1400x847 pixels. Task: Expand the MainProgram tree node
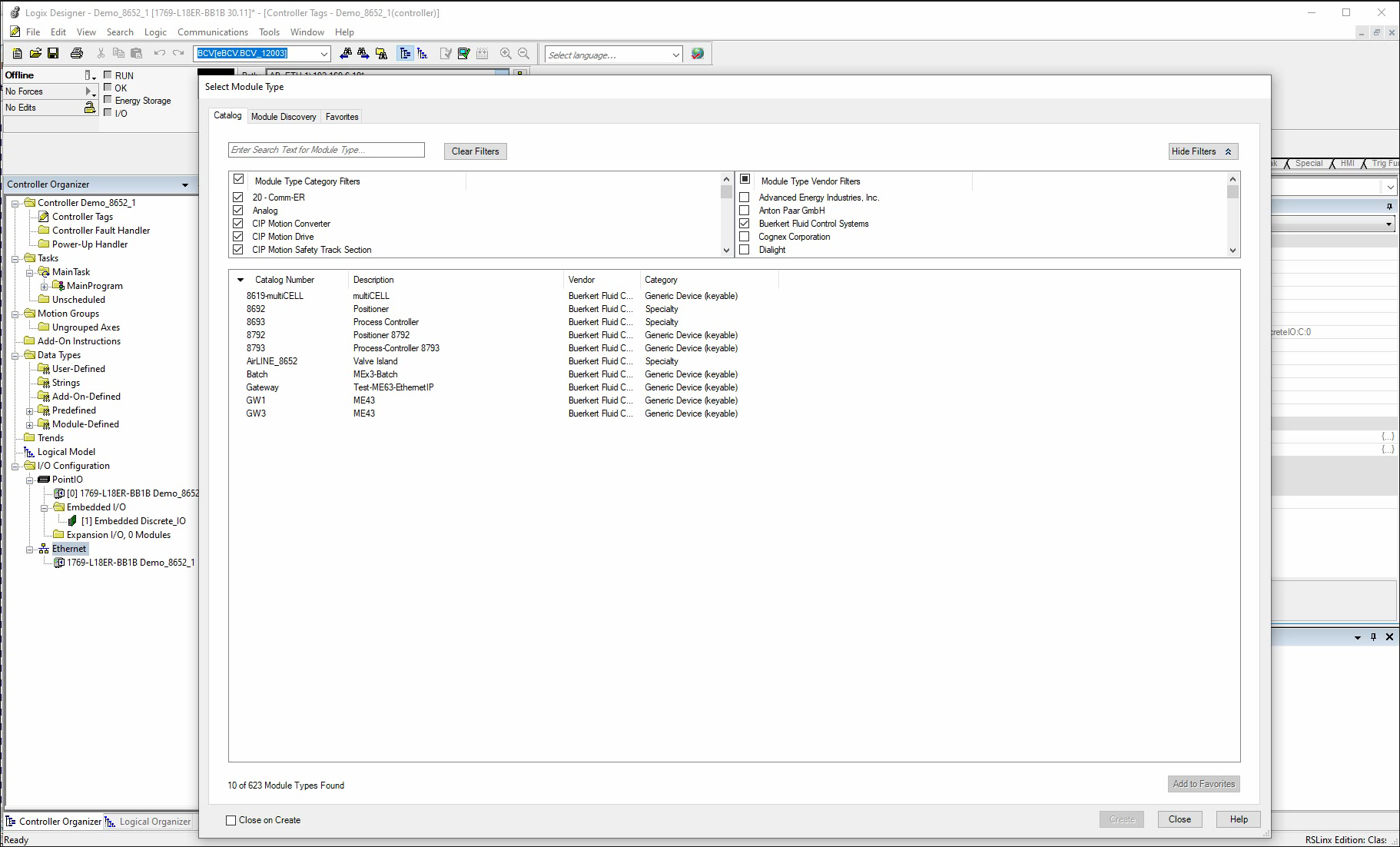(x=44, y=286)
